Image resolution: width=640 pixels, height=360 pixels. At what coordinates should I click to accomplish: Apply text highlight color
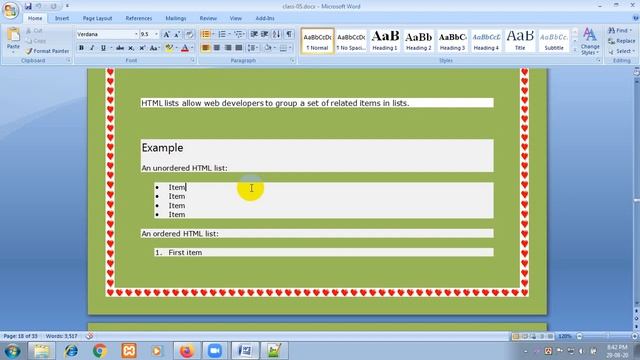click(x=169, y=48)
